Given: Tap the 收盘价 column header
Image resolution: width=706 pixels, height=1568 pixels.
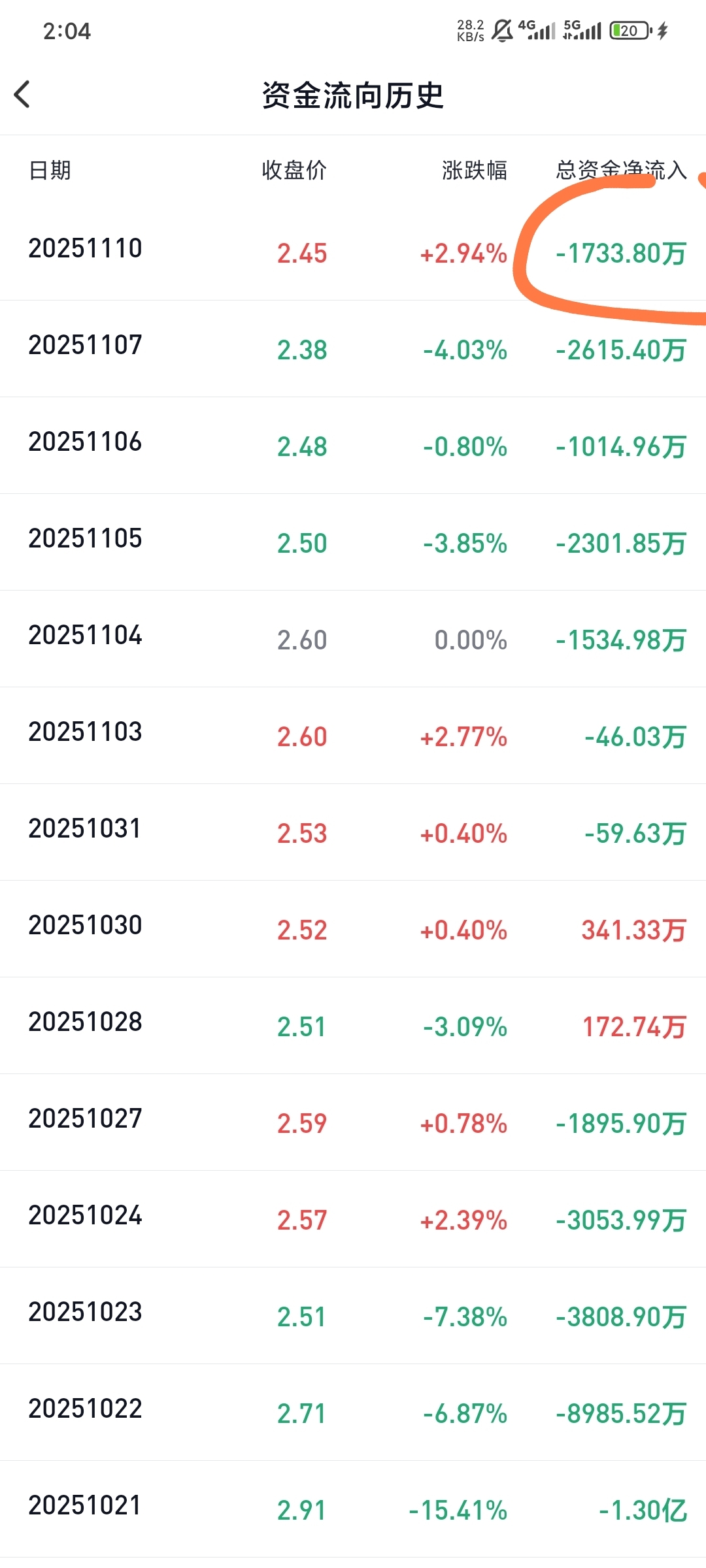Looking at the screenshot, I should point(294,171).
